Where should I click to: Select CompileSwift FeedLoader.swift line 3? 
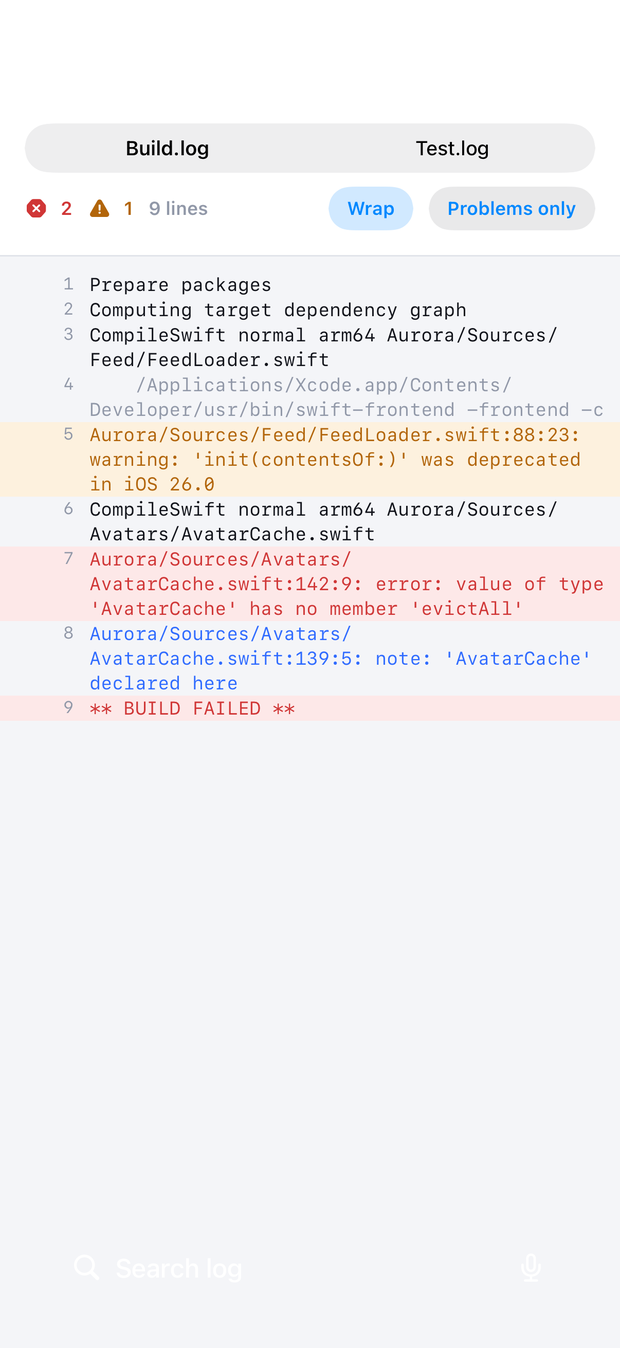[x=310, y=347]
